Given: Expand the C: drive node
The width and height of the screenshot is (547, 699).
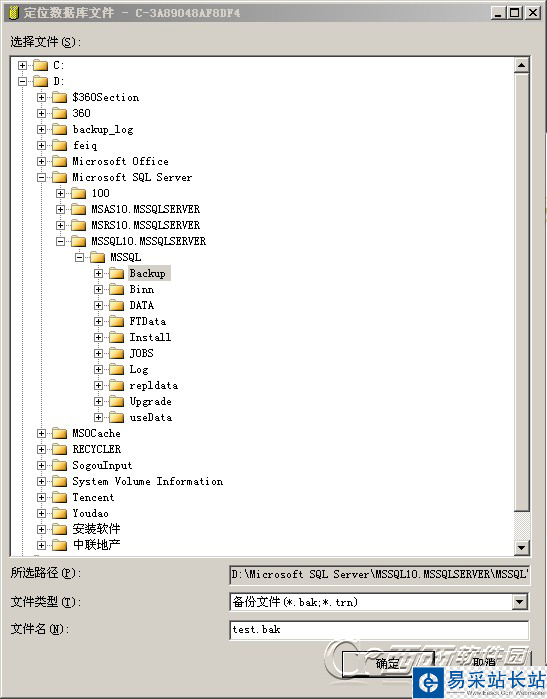Looking at the screenshot, I should point(22,66).
